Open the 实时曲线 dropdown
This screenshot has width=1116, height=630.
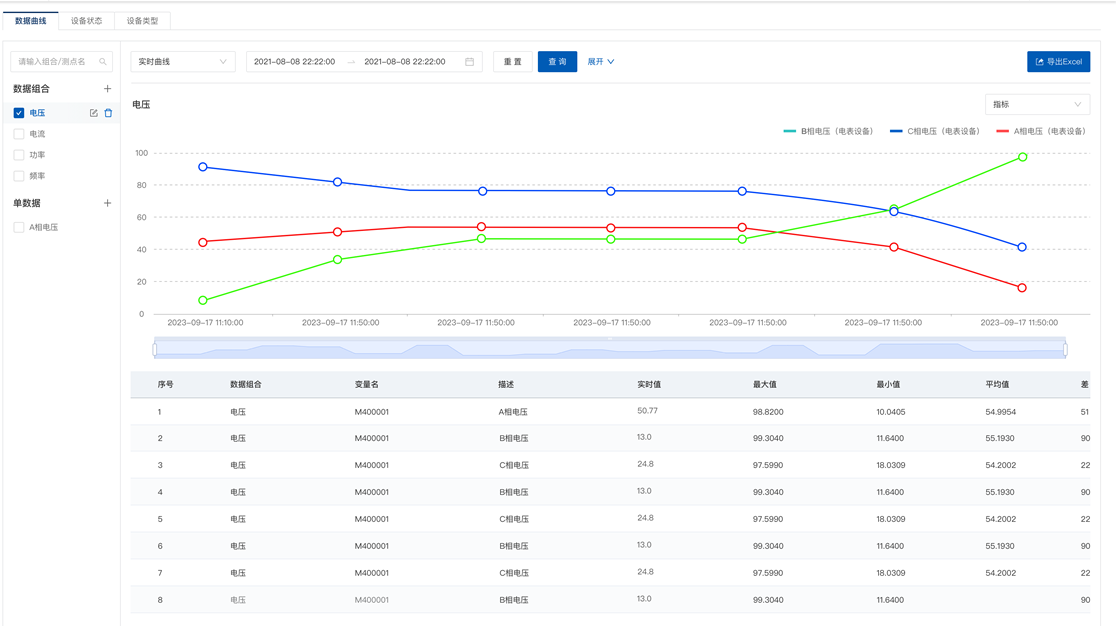[x=183, y=62]
